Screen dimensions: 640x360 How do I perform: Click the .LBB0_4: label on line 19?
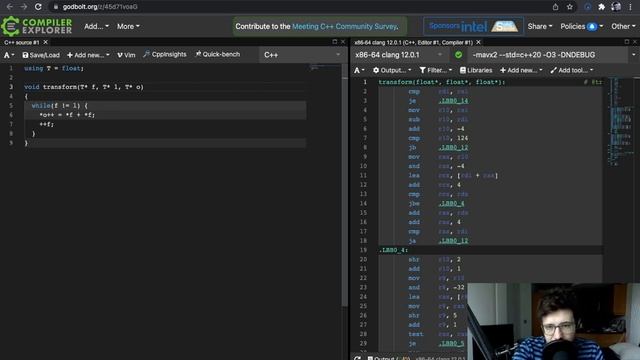[393, 250]
